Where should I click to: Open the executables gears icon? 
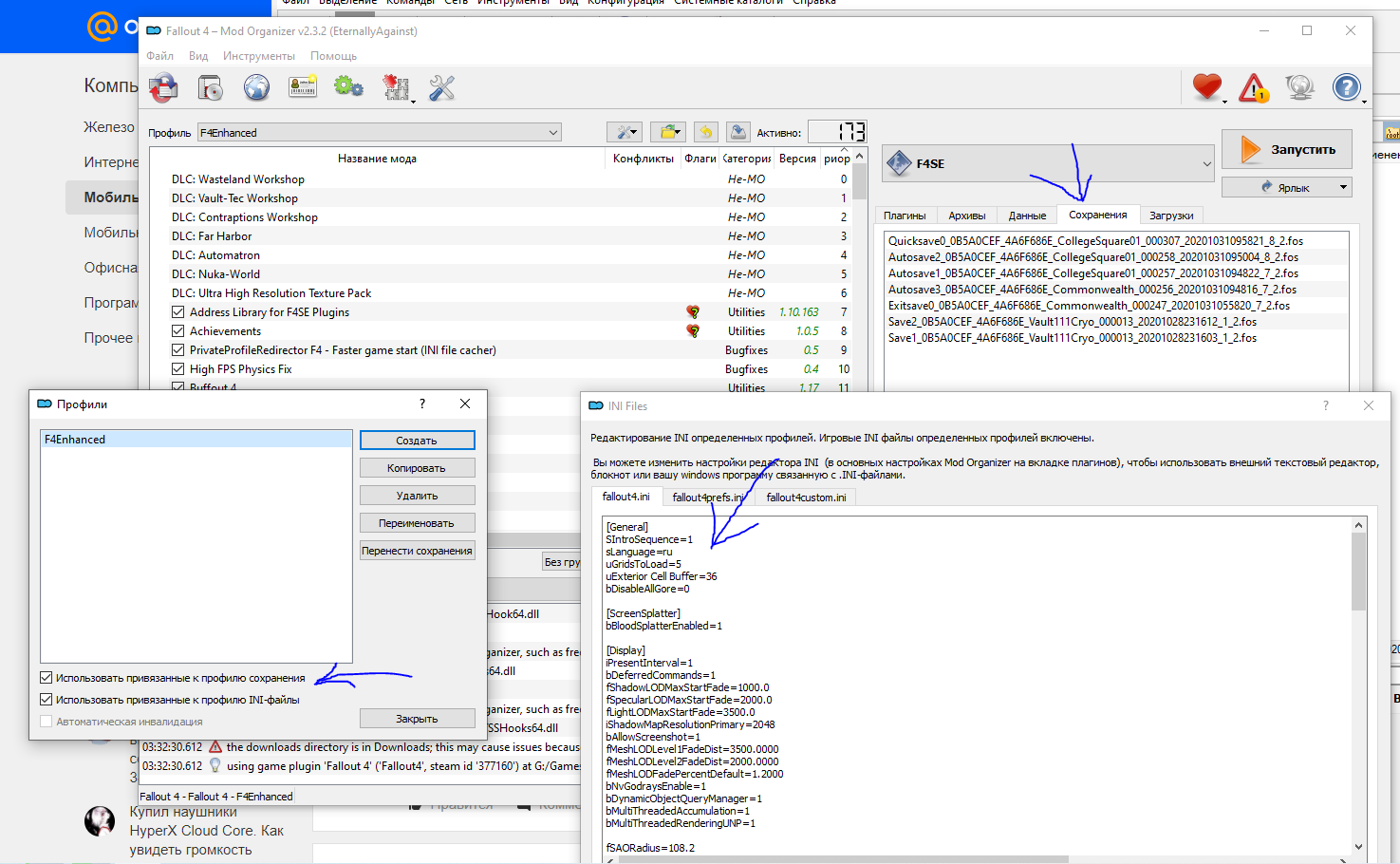pyautogui.click(x=348, y=87)
